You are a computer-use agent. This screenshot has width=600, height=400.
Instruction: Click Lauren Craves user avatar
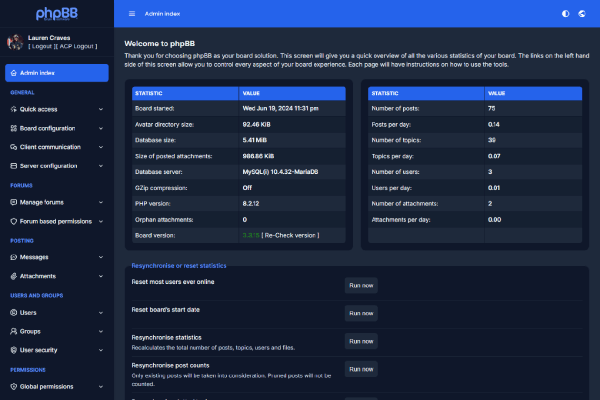pos(15,42)
